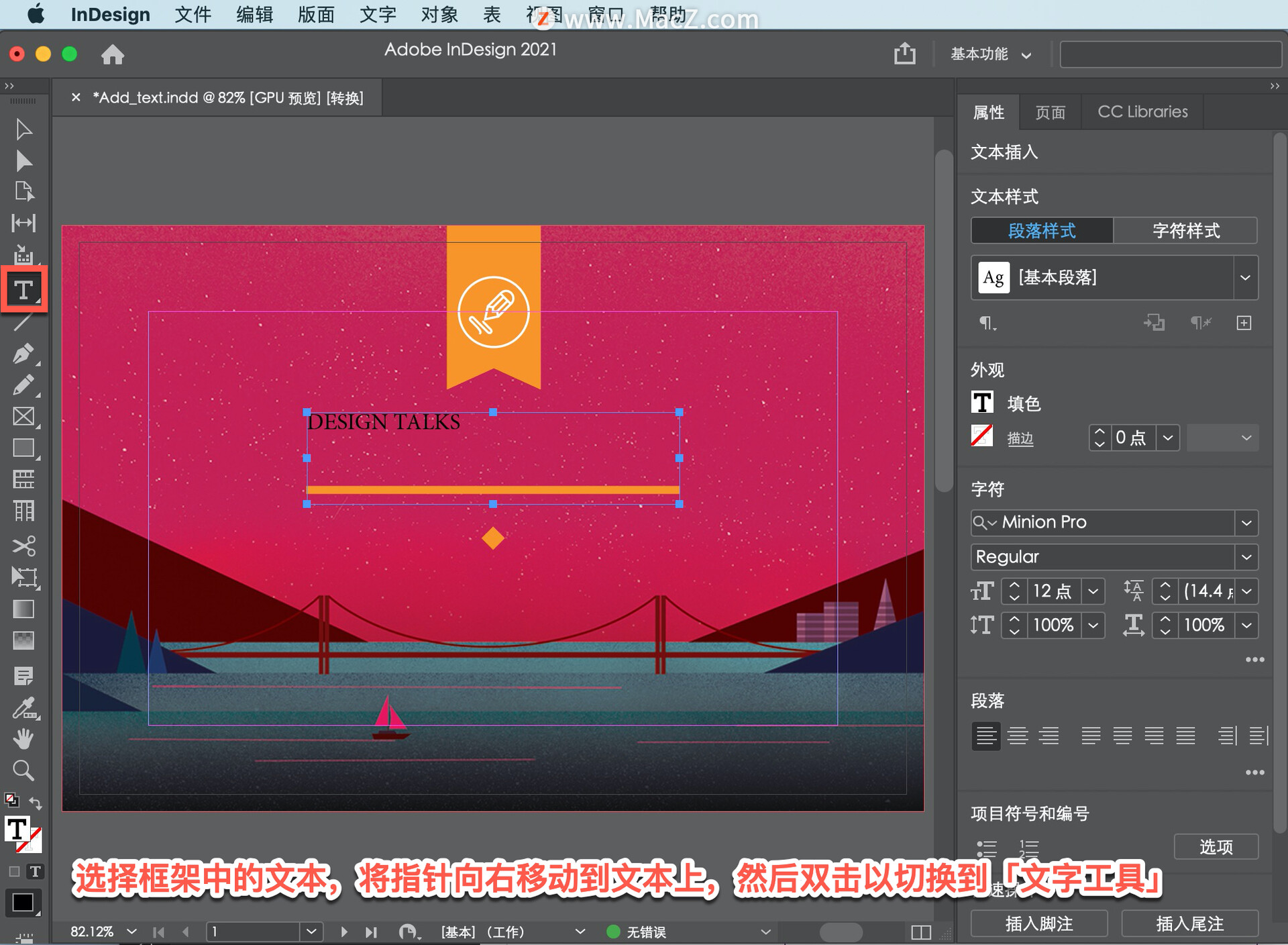Viewport: 1288px width, 945px height.
Task: Select the Gap tool
Action: coord(23,223)
